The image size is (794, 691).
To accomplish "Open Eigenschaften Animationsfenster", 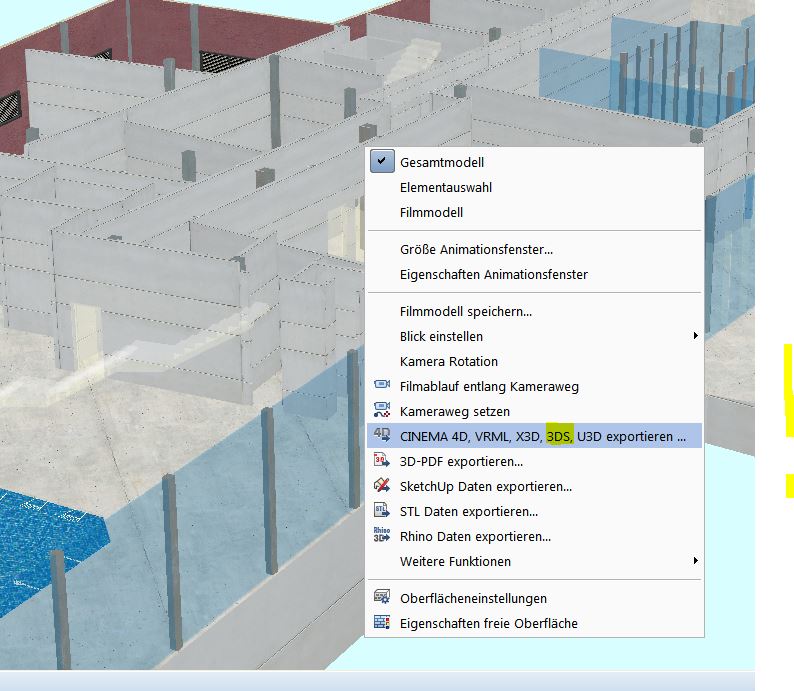I will pos(493,274).
